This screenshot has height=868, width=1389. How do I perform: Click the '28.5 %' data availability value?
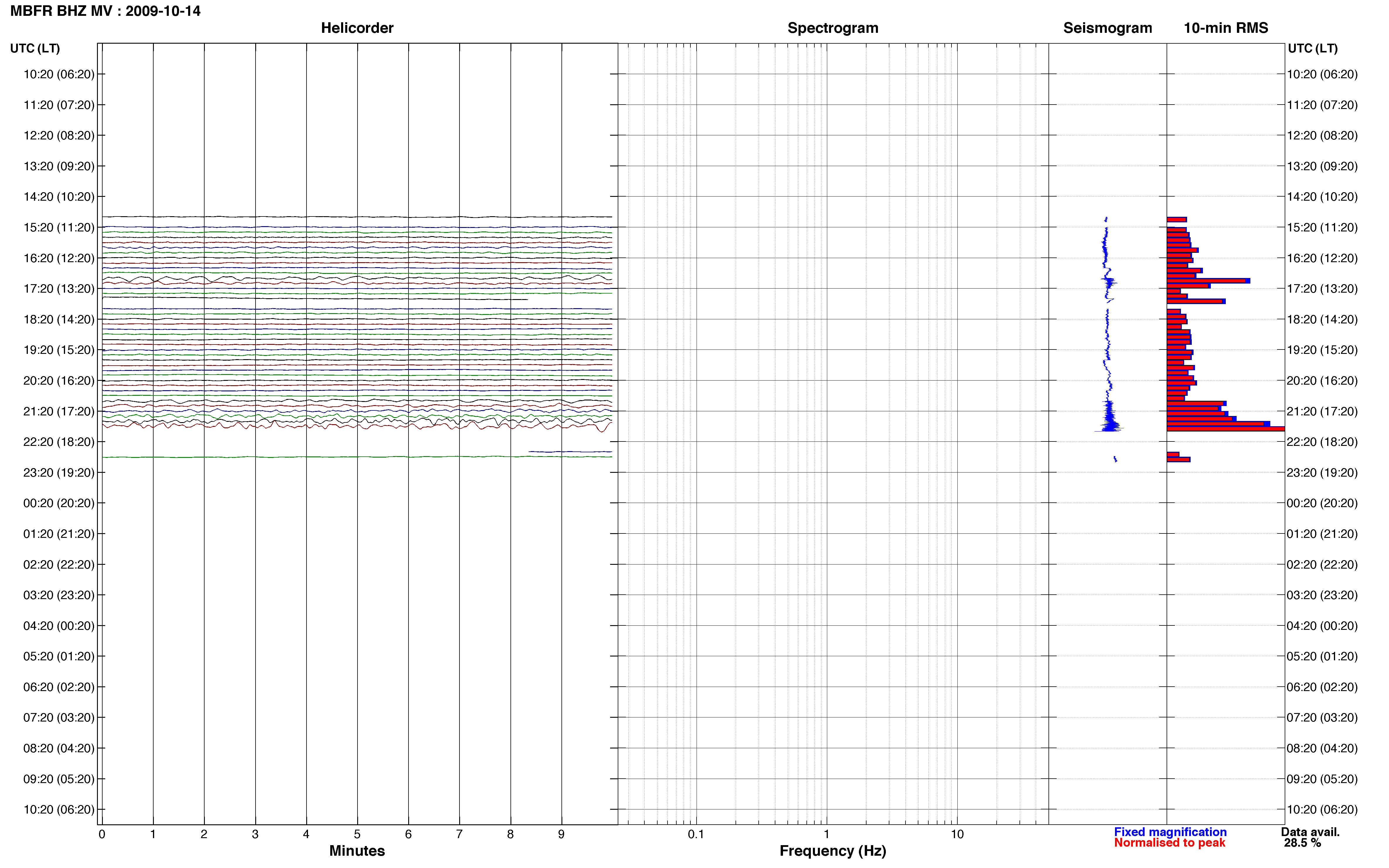click(1303, 843)
